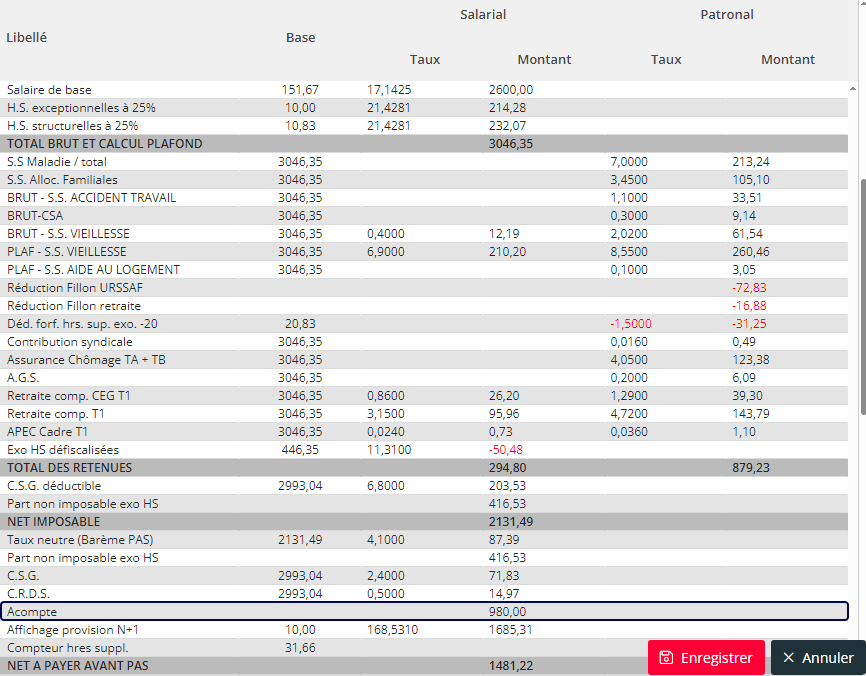866x676 pixels.
Task: Click the vertical scrollbar thumb
Action: coord(863,297)
